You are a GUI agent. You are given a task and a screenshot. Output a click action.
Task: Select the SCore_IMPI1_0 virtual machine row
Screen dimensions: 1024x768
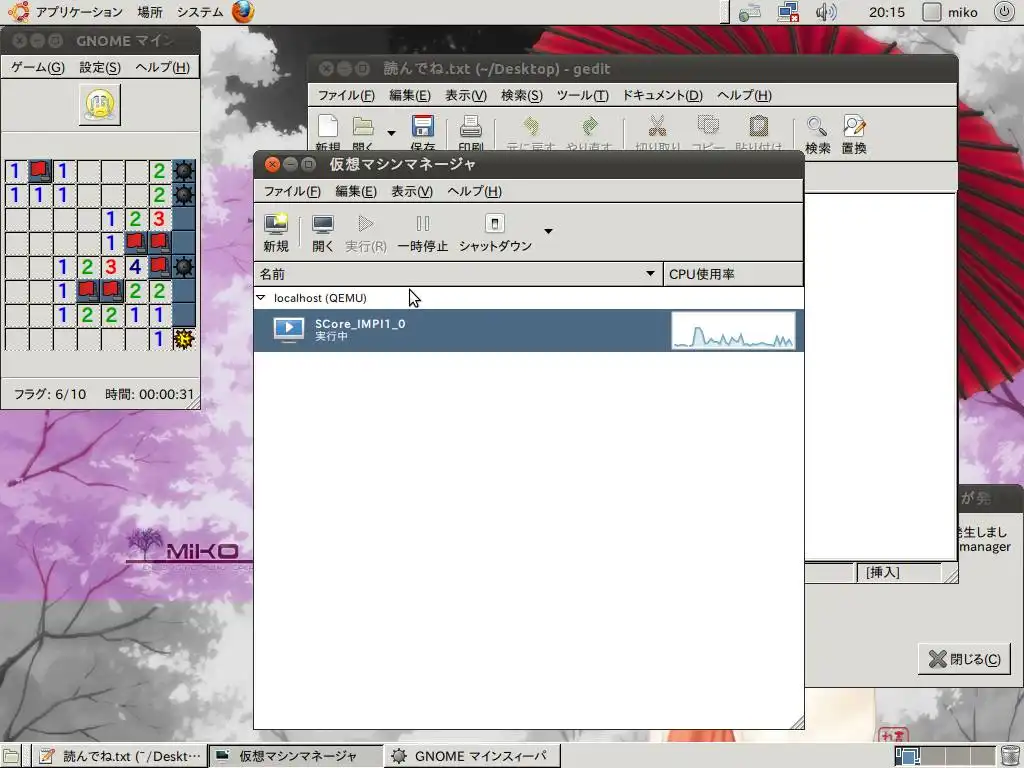tap(528, 330)
